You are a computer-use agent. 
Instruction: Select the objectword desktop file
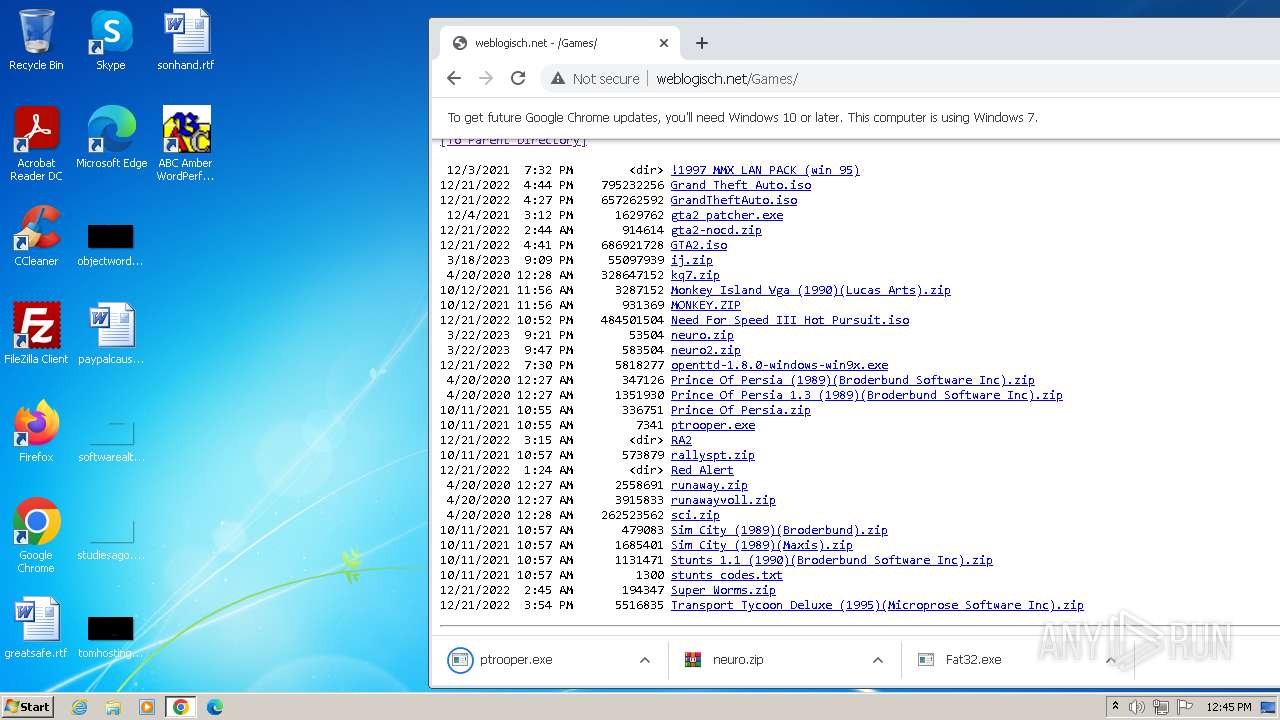click(110, 245)
